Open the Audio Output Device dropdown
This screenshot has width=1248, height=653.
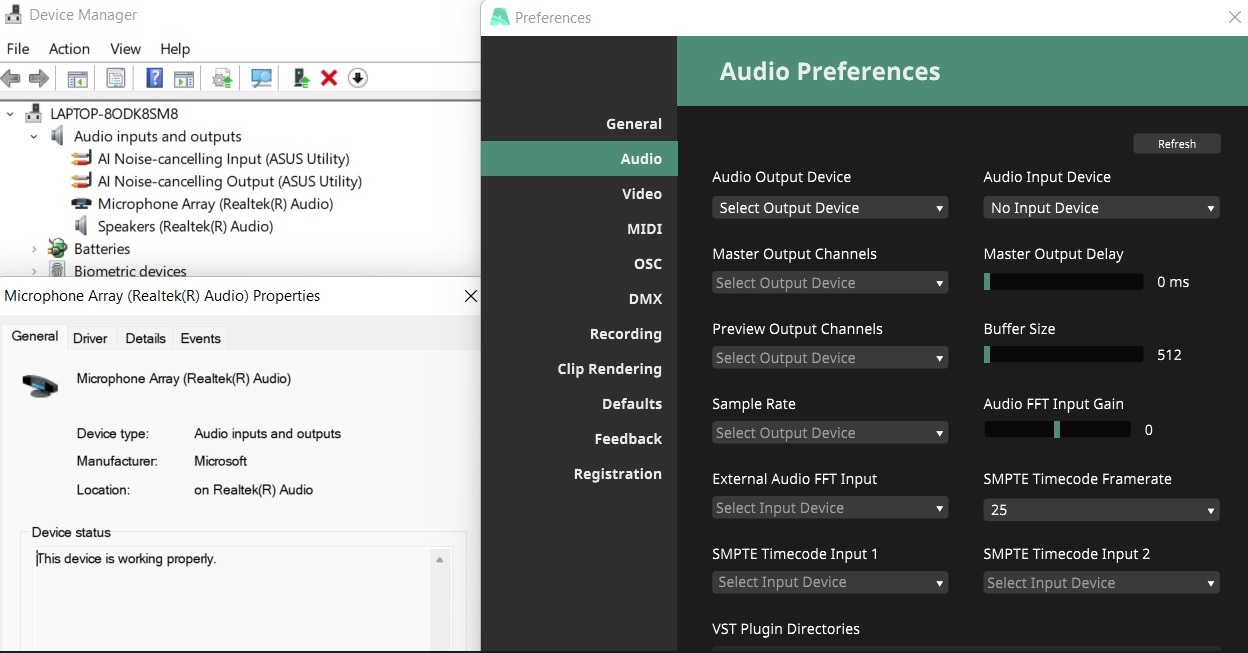(830, 208)
